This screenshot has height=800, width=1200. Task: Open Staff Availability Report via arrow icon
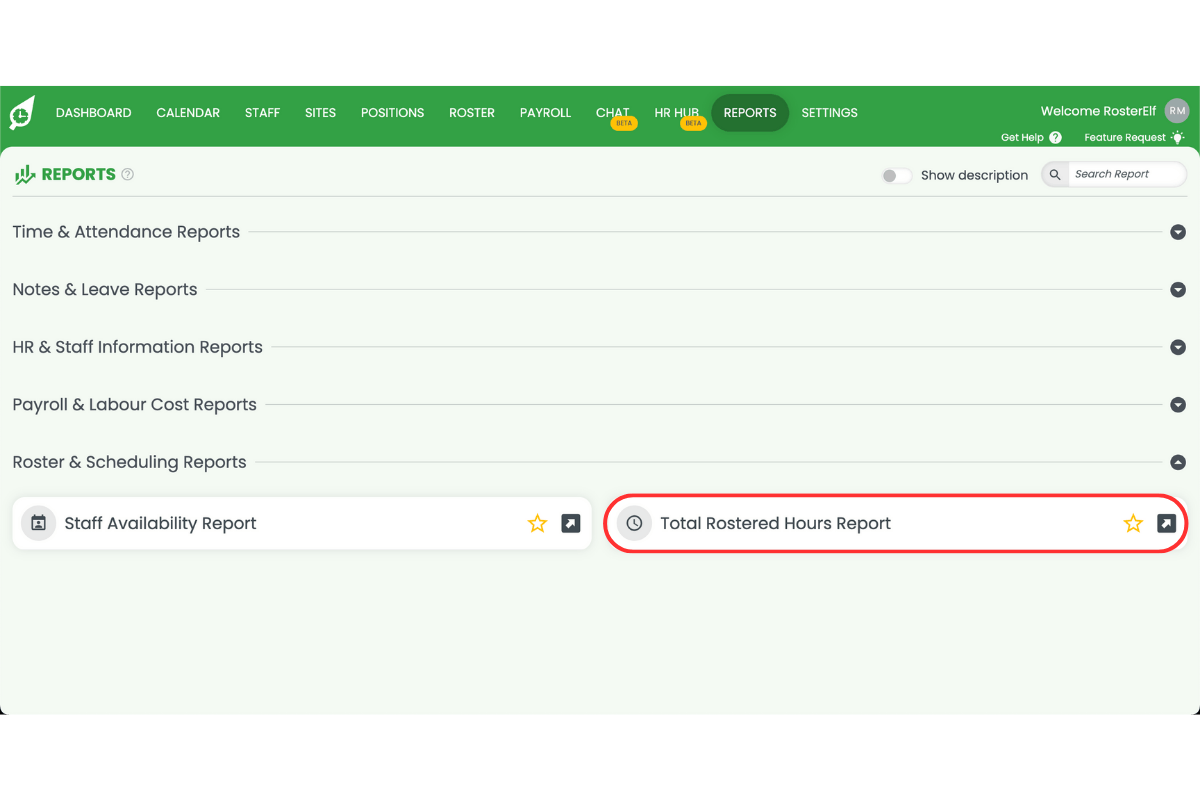click(571, 523)
